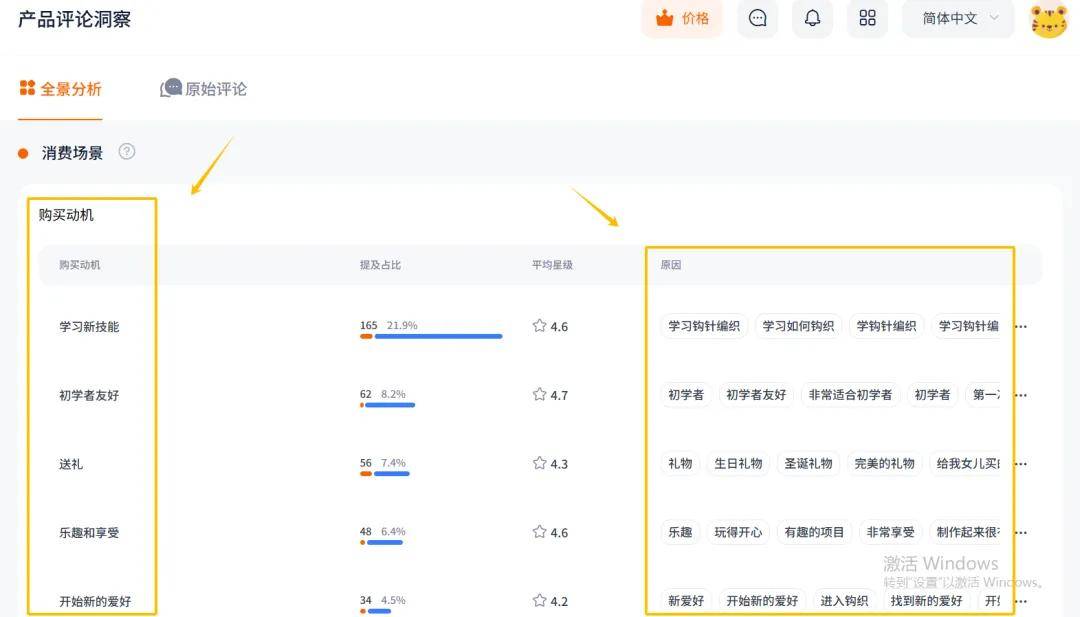Click the 购买动机 column header

click(x=79, y=264)
